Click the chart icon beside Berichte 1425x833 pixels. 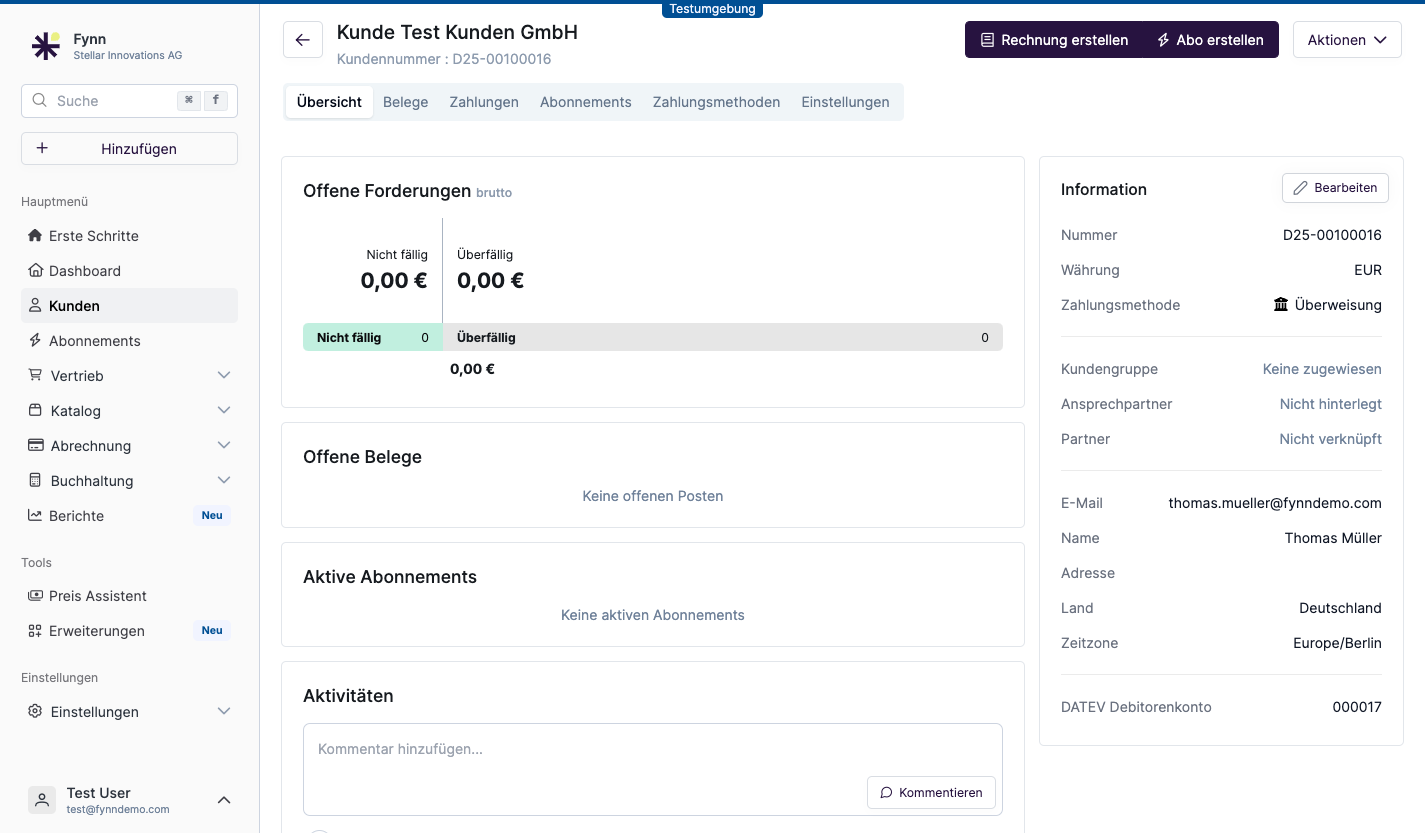(x=36, y=516)
